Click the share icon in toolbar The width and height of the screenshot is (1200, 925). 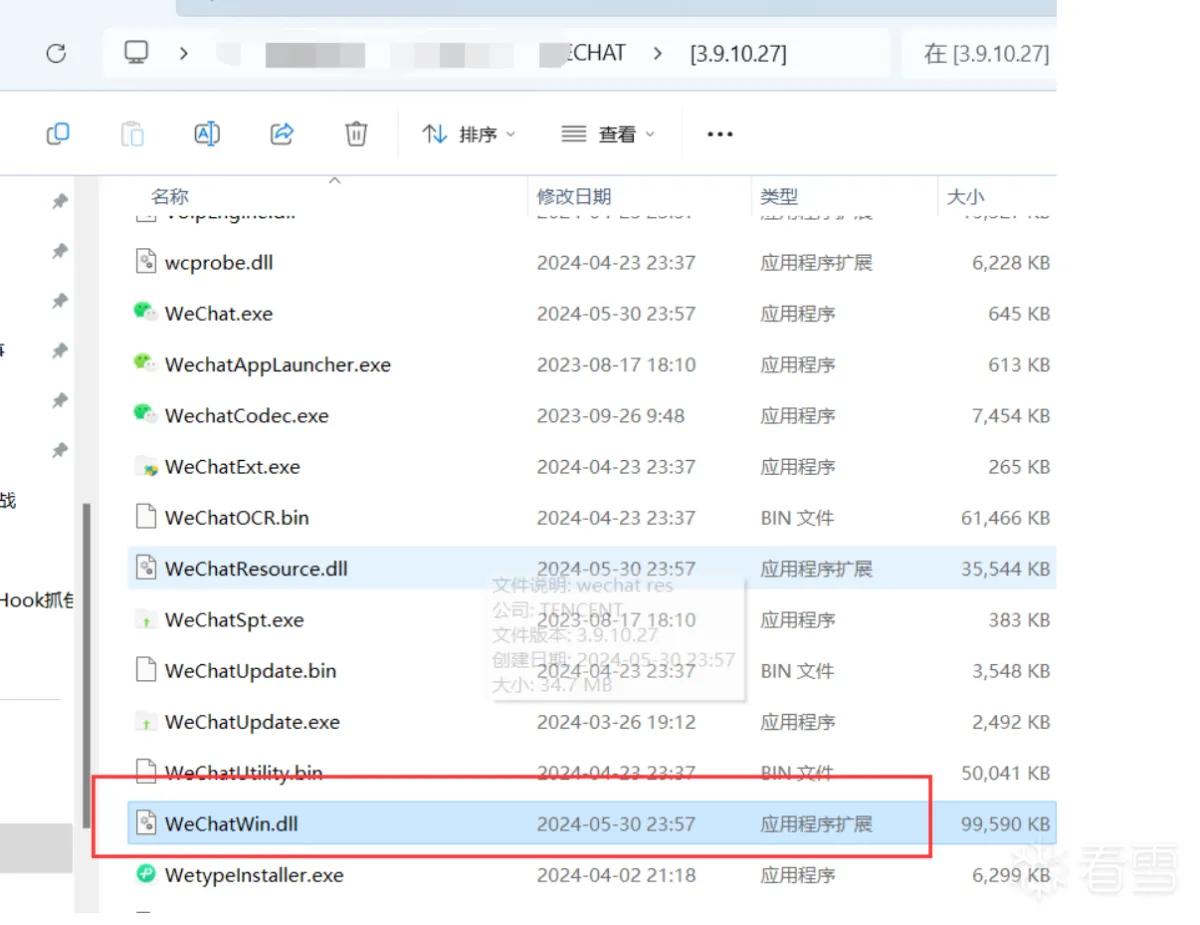click(x=282, y=133)
